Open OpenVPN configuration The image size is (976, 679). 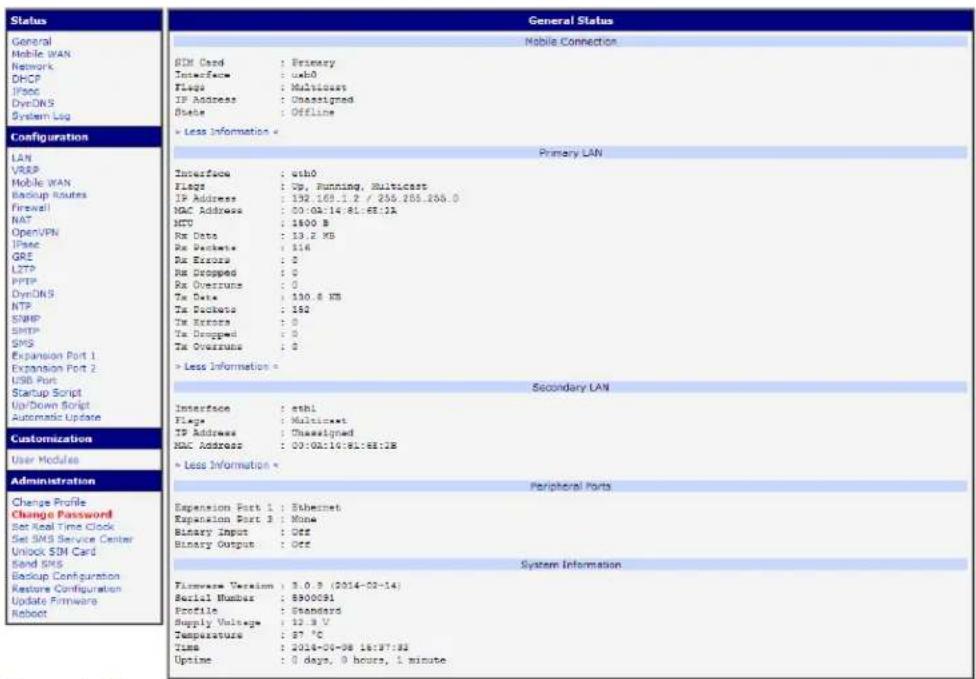tap(35, 232)
